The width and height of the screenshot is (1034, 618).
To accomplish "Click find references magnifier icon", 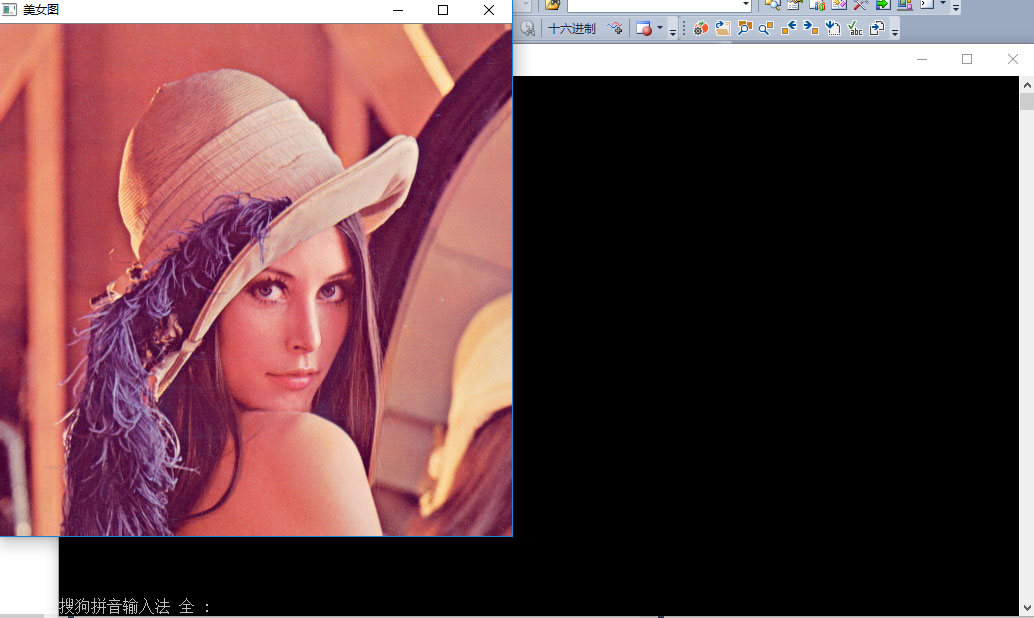I will pos(745,28).
